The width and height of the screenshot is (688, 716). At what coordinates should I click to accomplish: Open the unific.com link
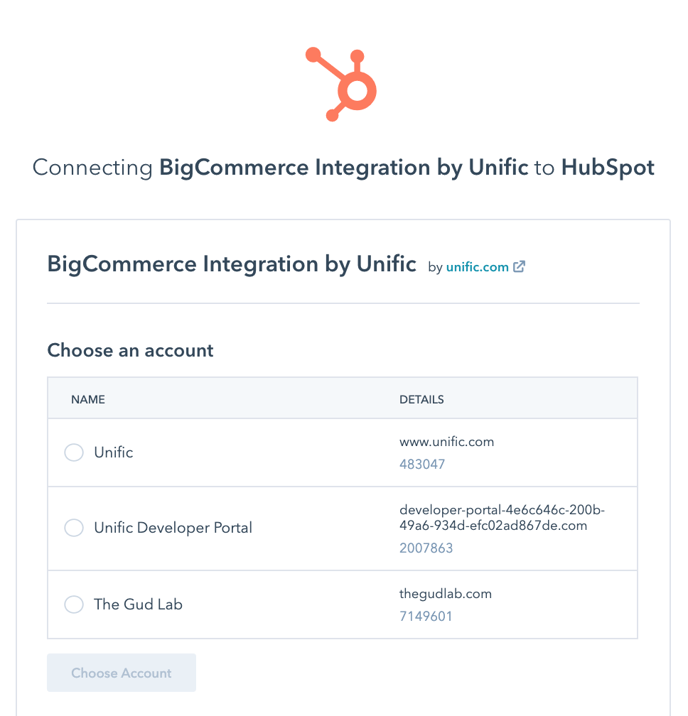(x=477, y=267)
